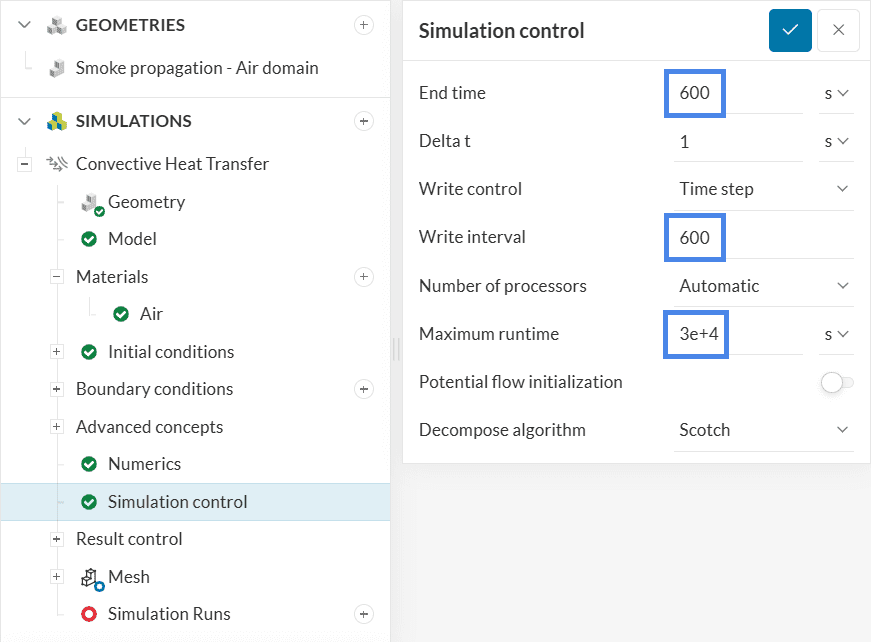871x642 pixels.
Task: Close the Simulation control panel
Action: [x=838, y=31]
